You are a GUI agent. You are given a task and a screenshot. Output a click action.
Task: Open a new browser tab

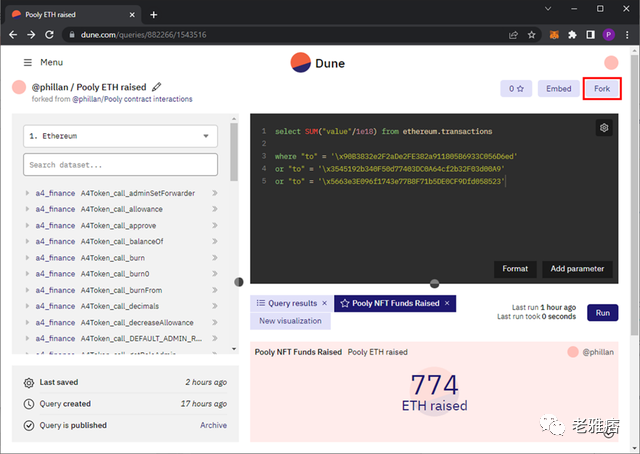(153, 15)
